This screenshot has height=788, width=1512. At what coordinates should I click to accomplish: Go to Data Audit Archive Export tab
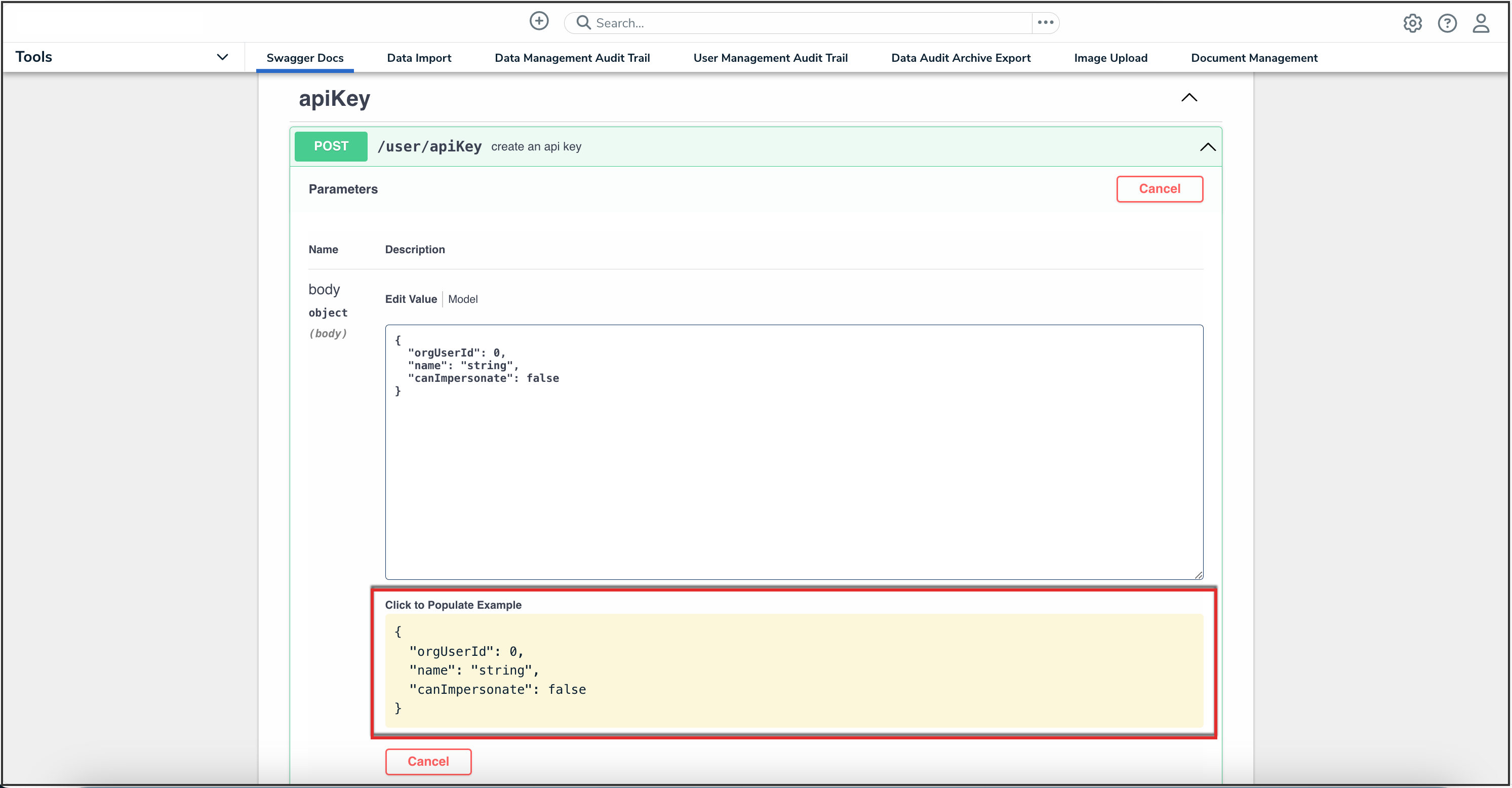coord(960,58)
